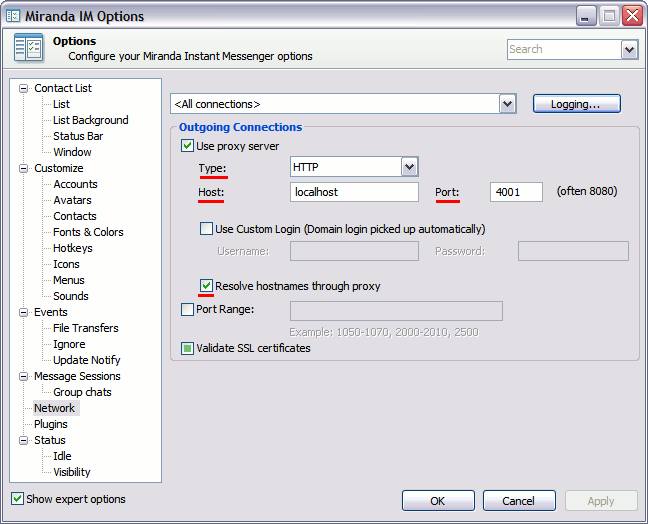Select the Network tree item
Image resolution: width=648 pixels, height=524 pixels.
coord(54,408)
